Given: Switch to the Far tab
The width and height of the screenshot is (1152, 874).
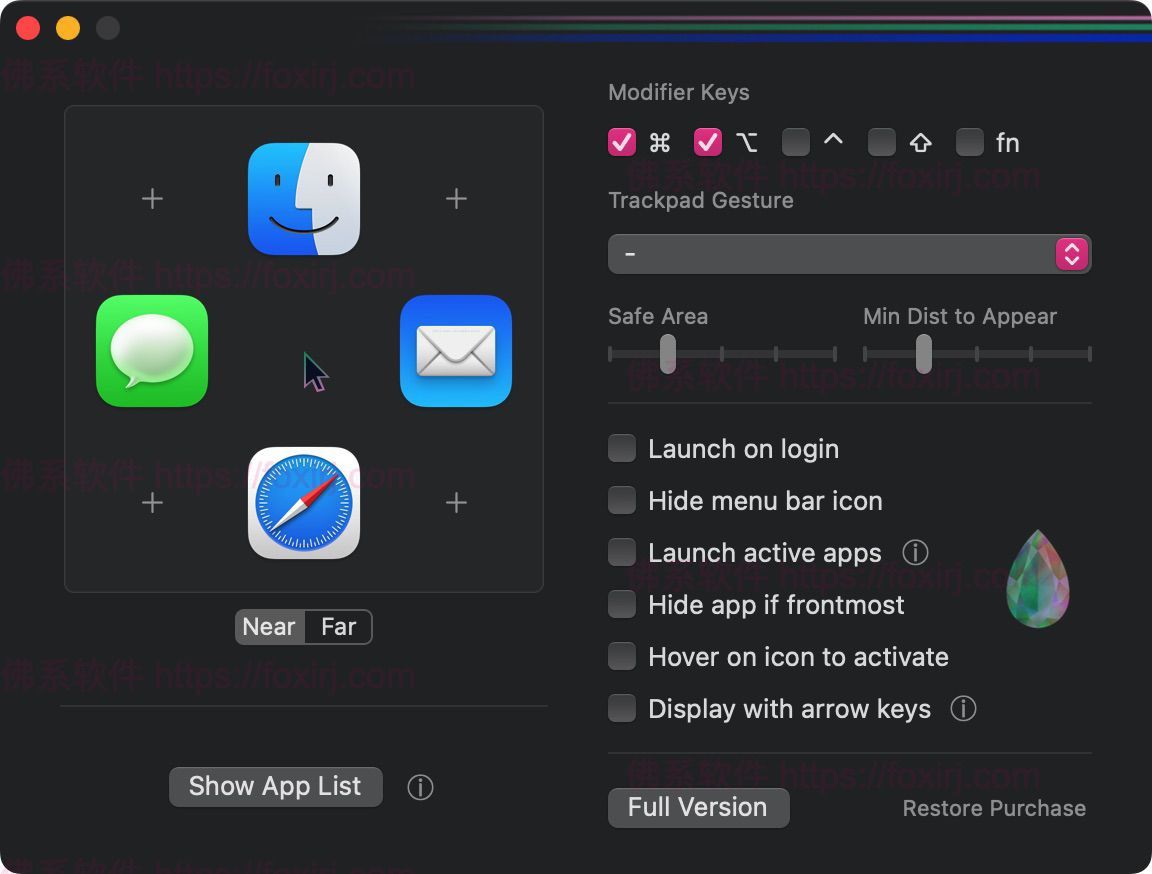Looking at the screenshot, I should 338,627.
